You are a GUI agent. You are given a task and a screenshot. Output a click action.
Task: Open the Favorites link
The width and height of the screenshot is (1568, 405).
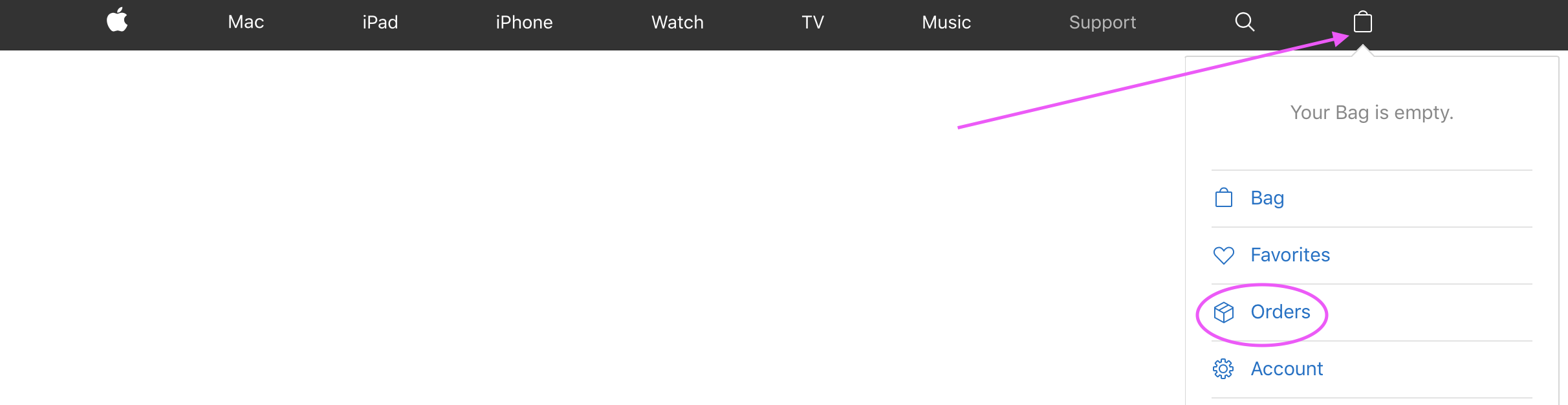click(1290, 255)
